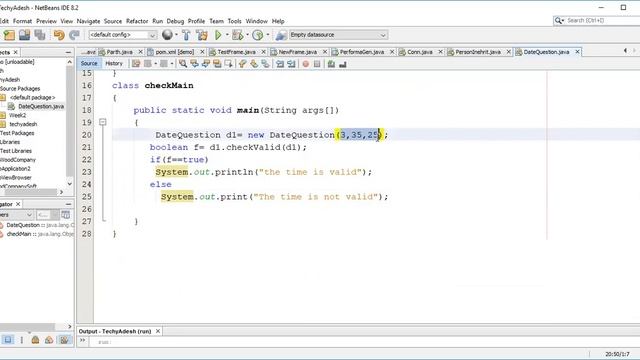640x360 pixels.
Task: Open the Tools menu
Action: [234, 21]
